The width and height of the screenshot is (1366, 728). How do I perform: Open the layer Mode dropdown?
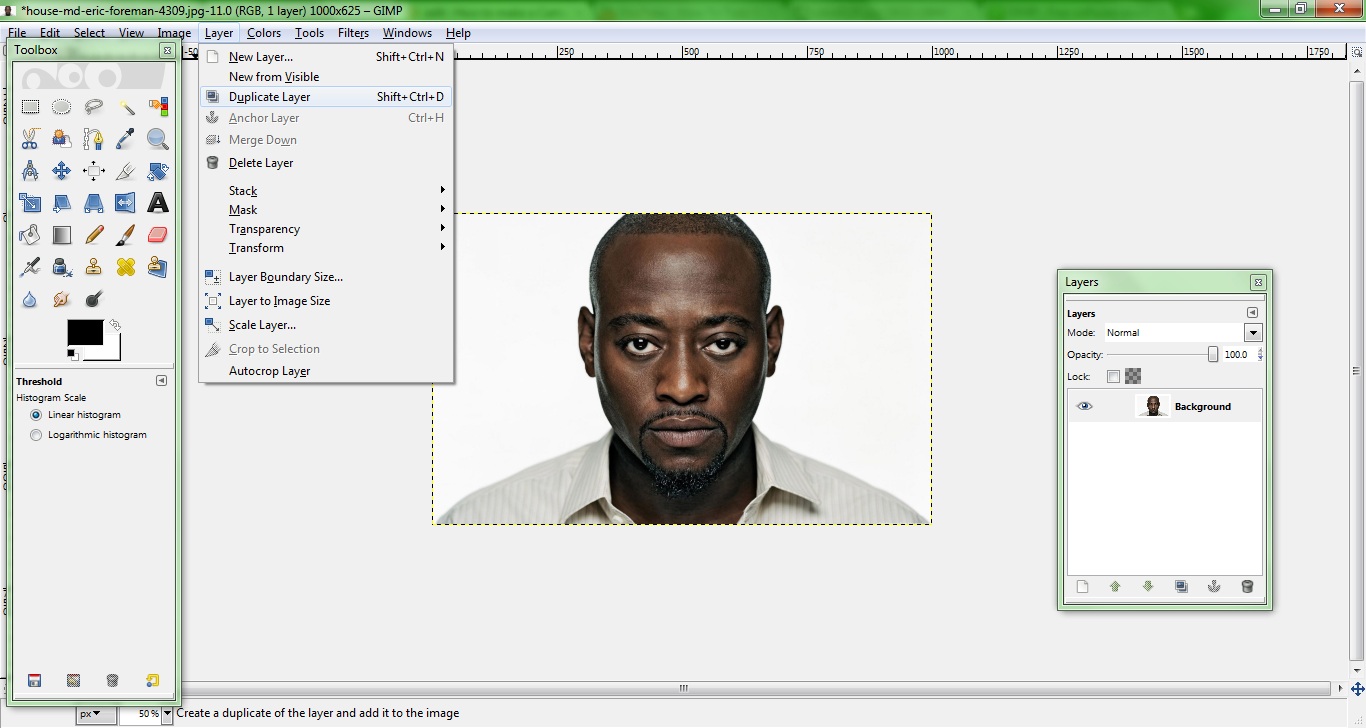[x=1182, y=333]
